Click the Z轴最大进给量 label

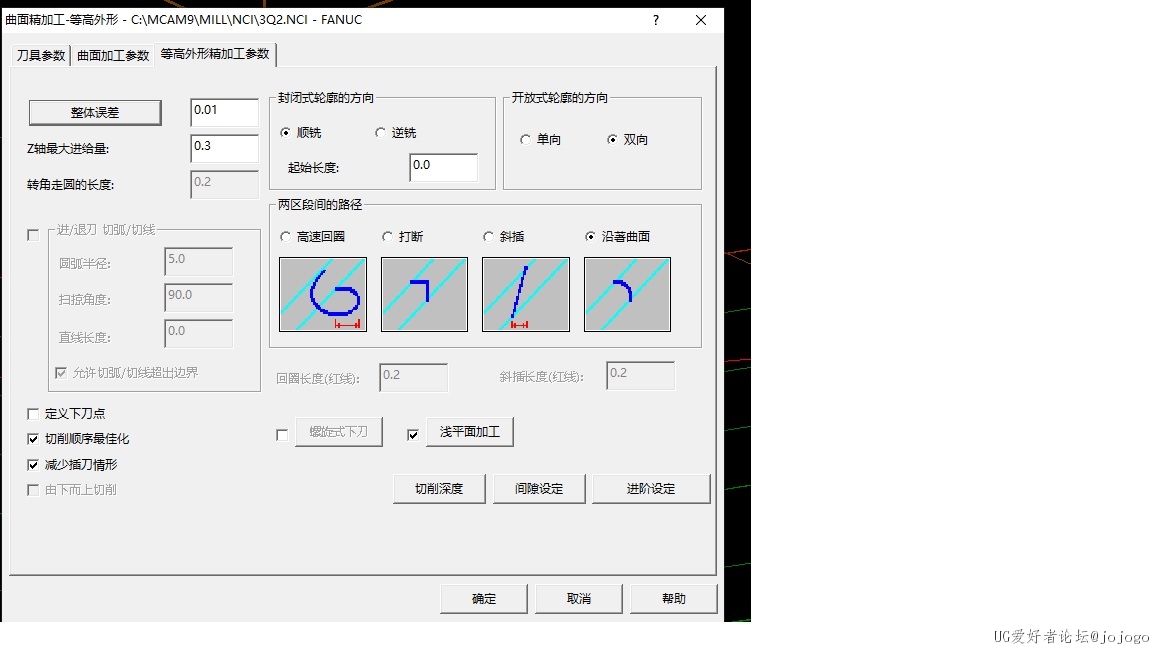click(68, 148)
